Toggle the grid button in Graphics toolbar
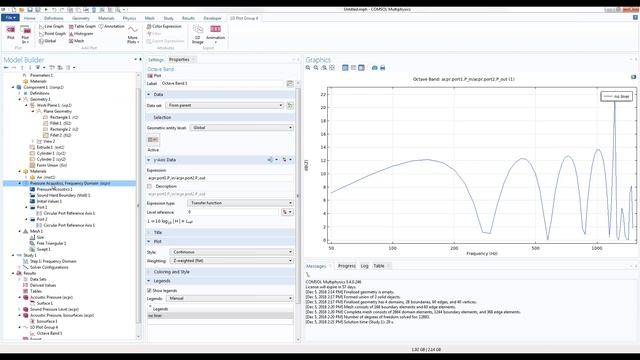 pyautogui.click(x=361, y=68)
